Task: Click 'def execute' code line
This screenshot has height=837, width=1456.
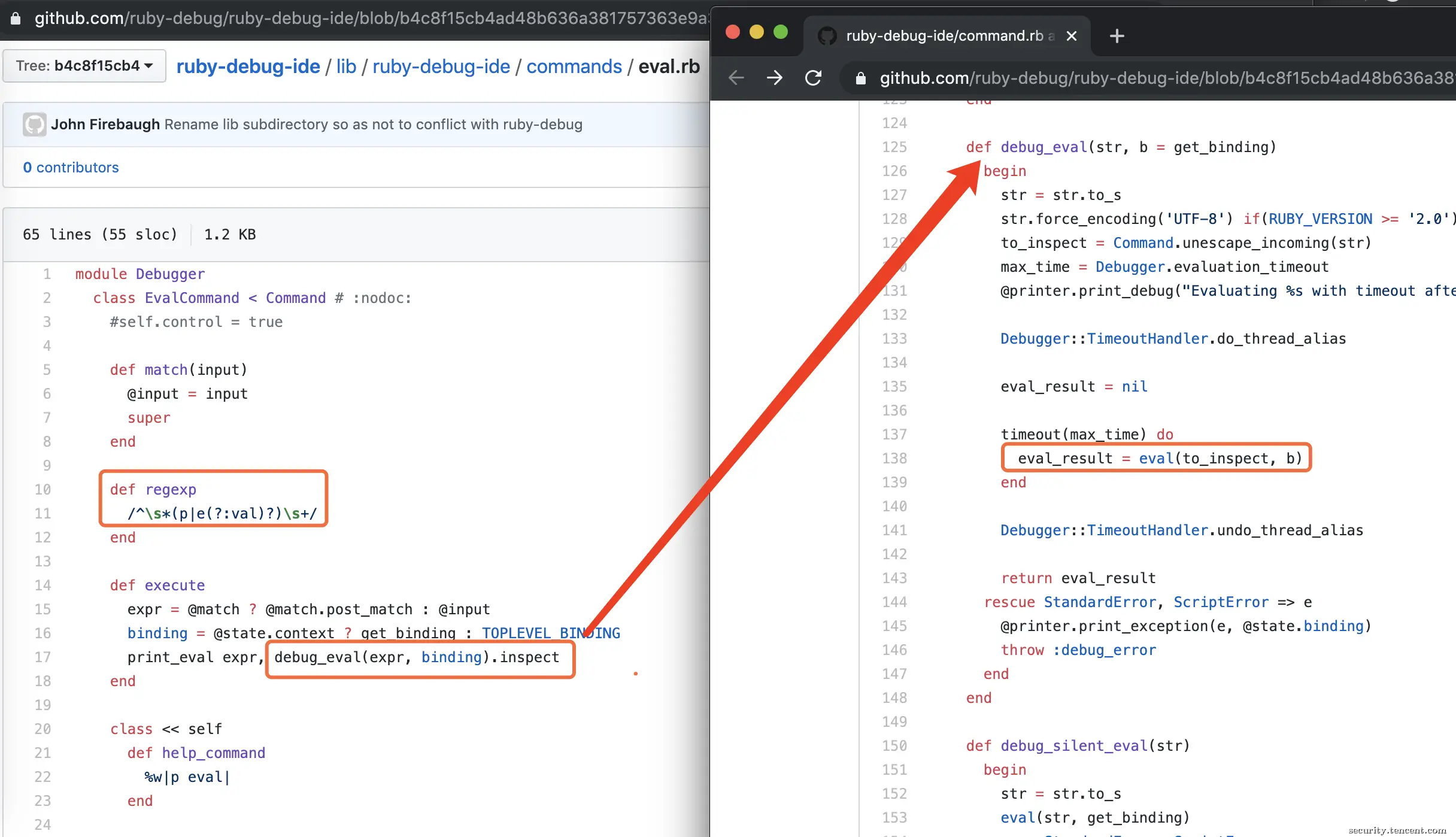Action: [157, 586]
